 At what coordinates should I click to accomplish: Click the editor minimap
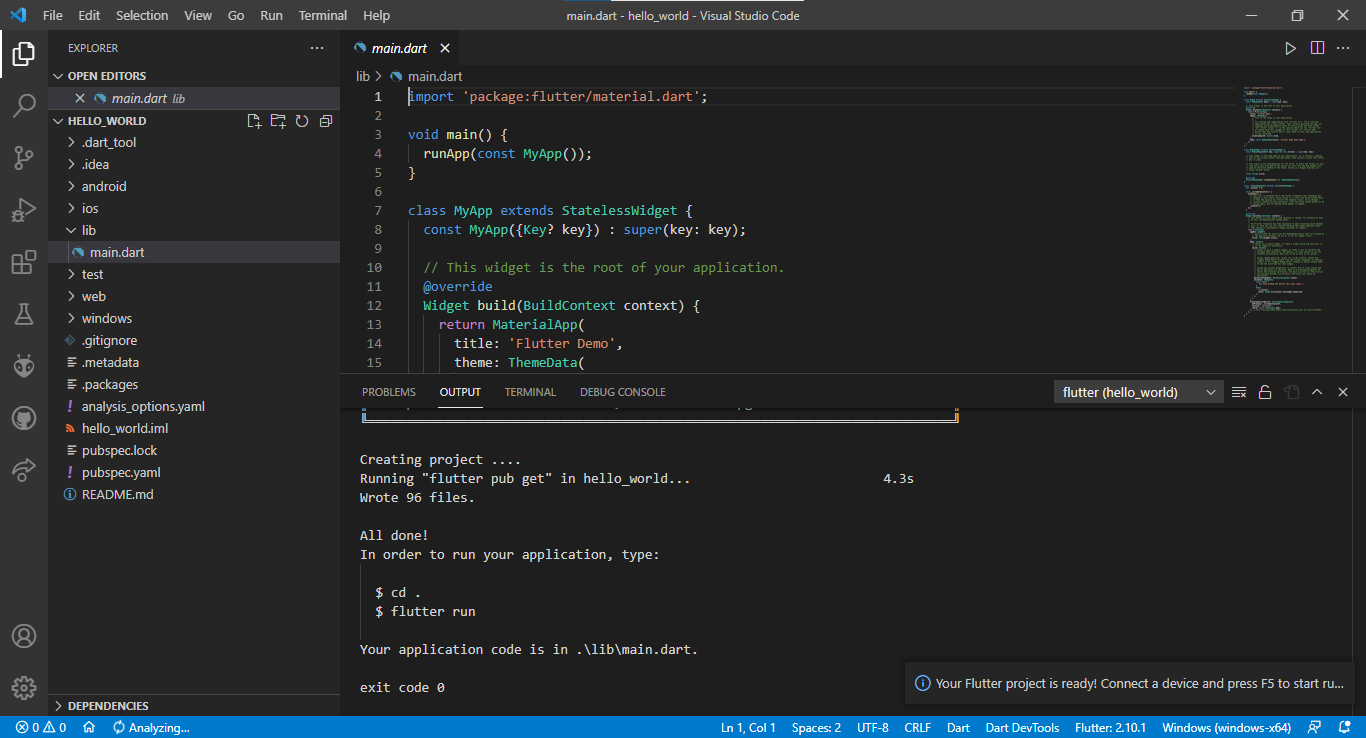(1285, 200)
